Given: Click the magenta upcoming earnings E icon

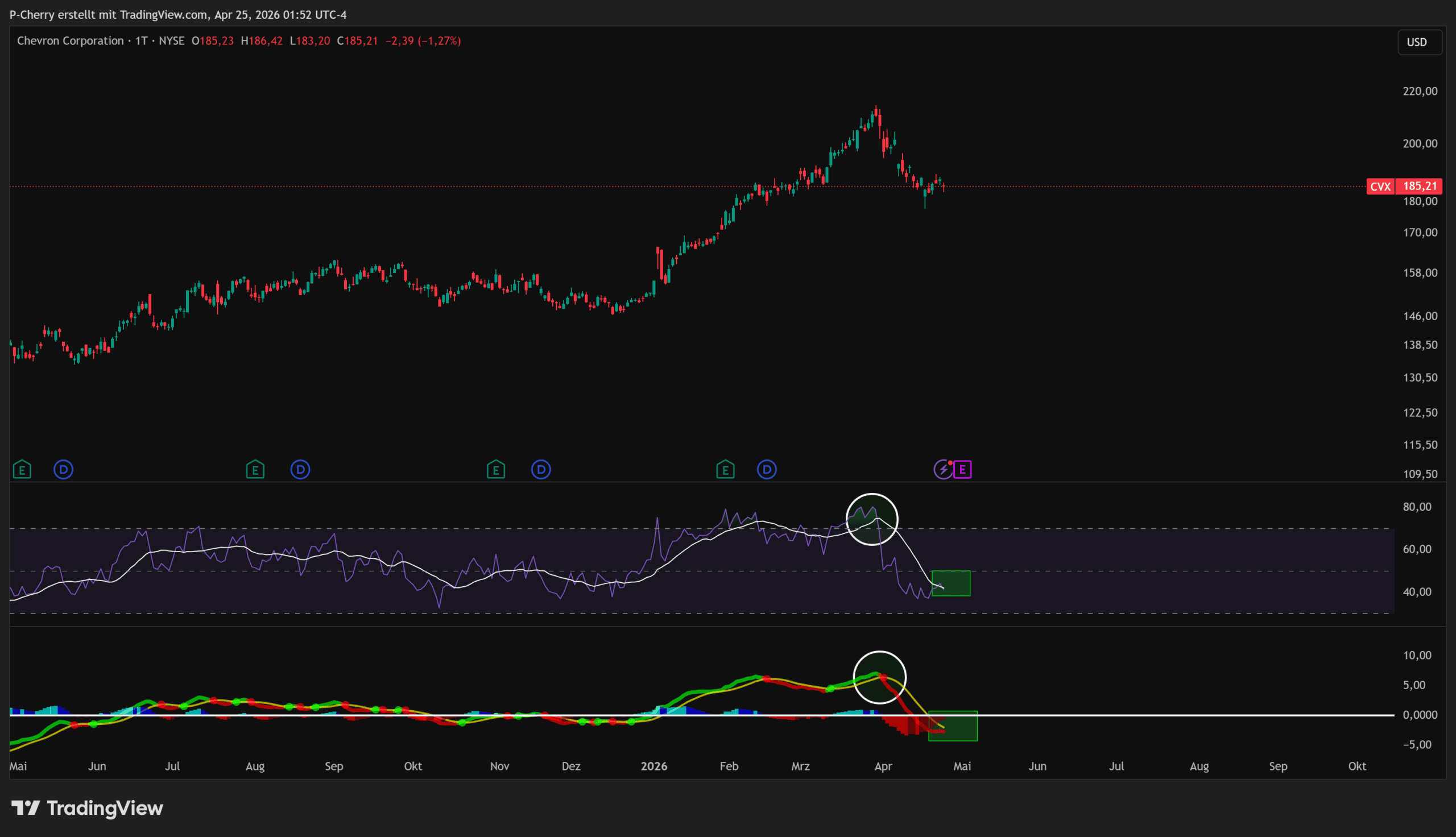Looking at the screenshot, I should [963, 470].
